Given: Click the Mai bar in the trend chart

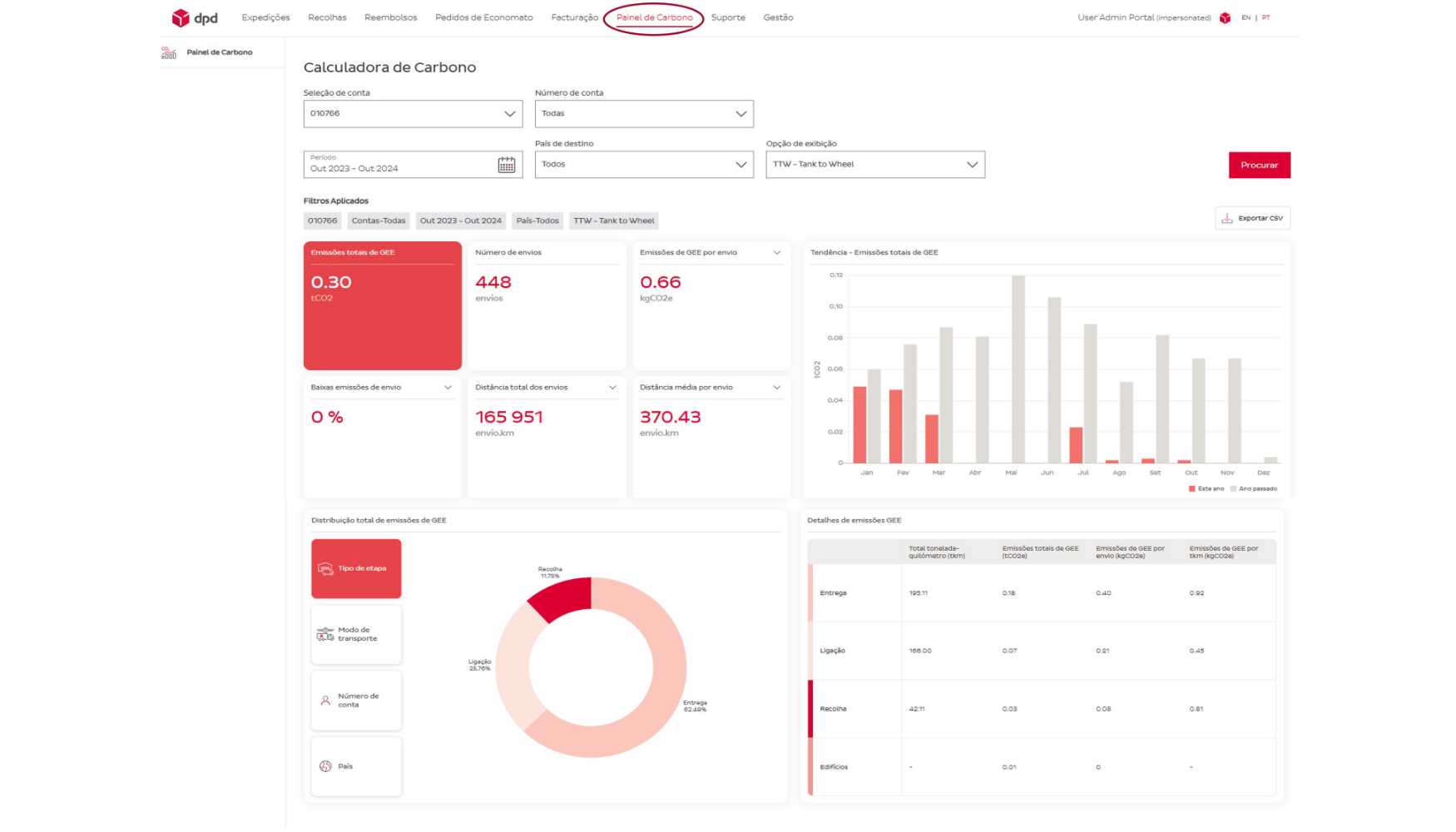Looking at the screenshot, I should pos(1018,369).
